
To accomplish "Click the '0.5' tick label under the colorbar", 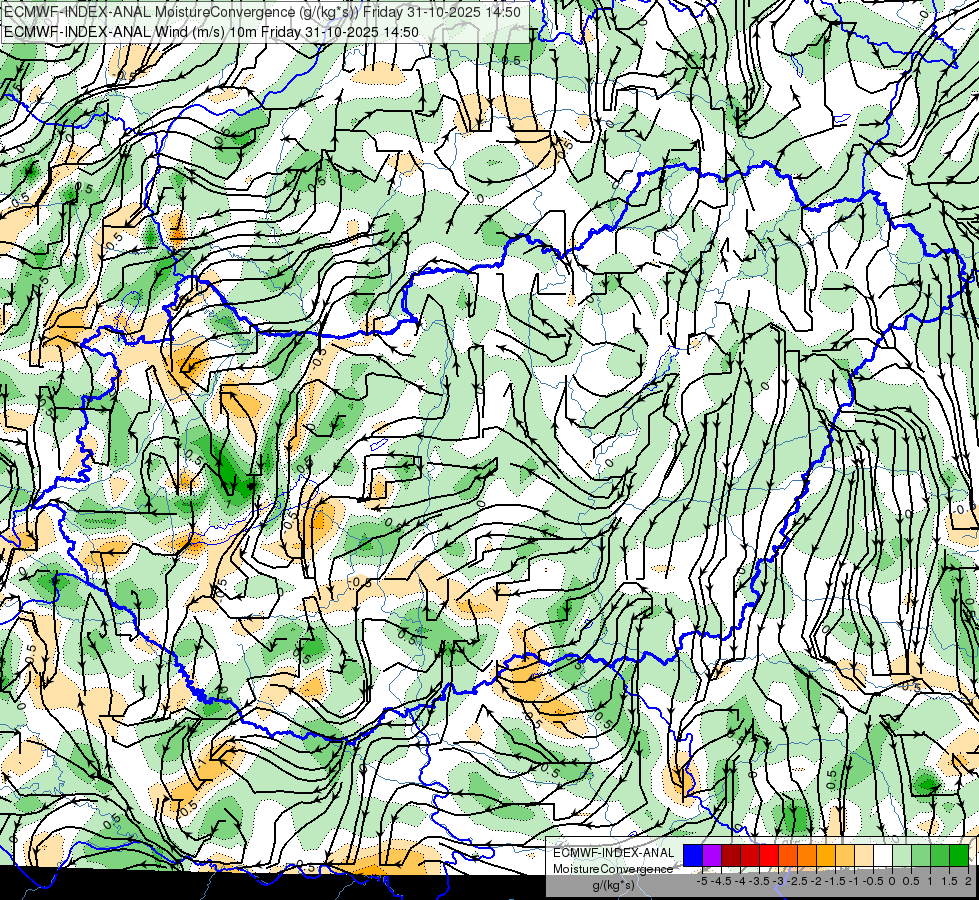I will [x=911, y=881].
